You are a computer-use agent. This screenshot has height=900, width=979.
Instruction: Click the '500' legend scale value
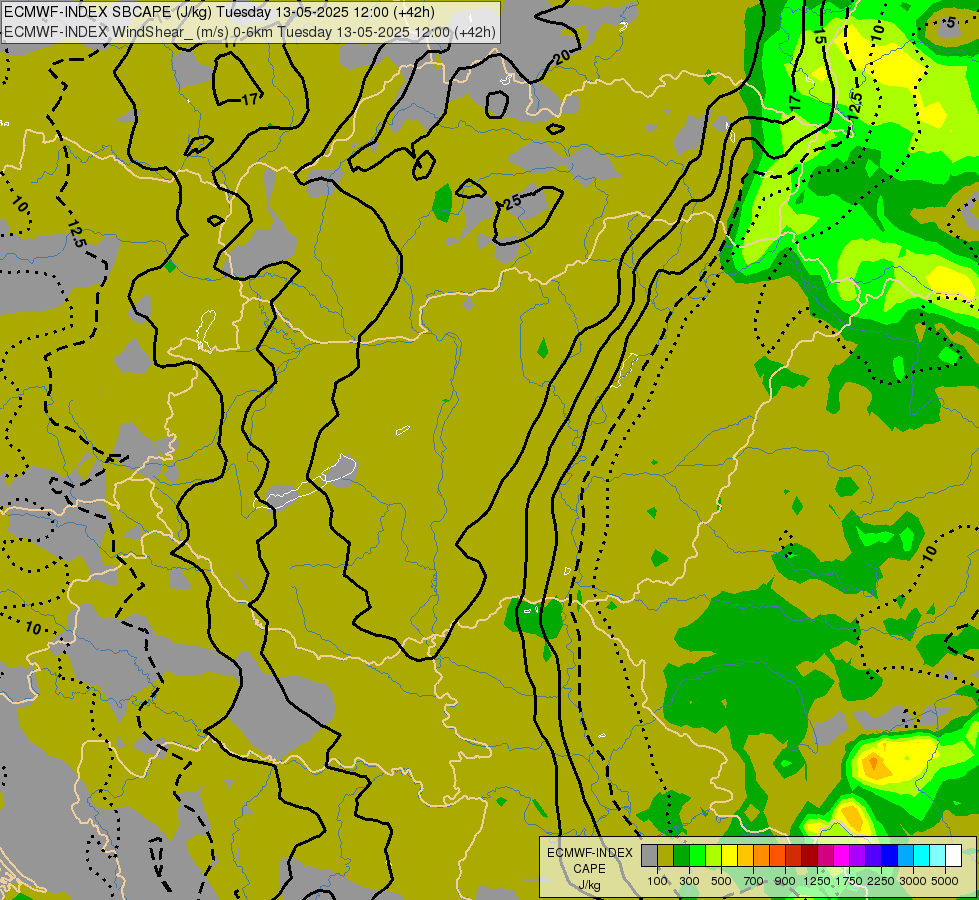coord(721,881)
